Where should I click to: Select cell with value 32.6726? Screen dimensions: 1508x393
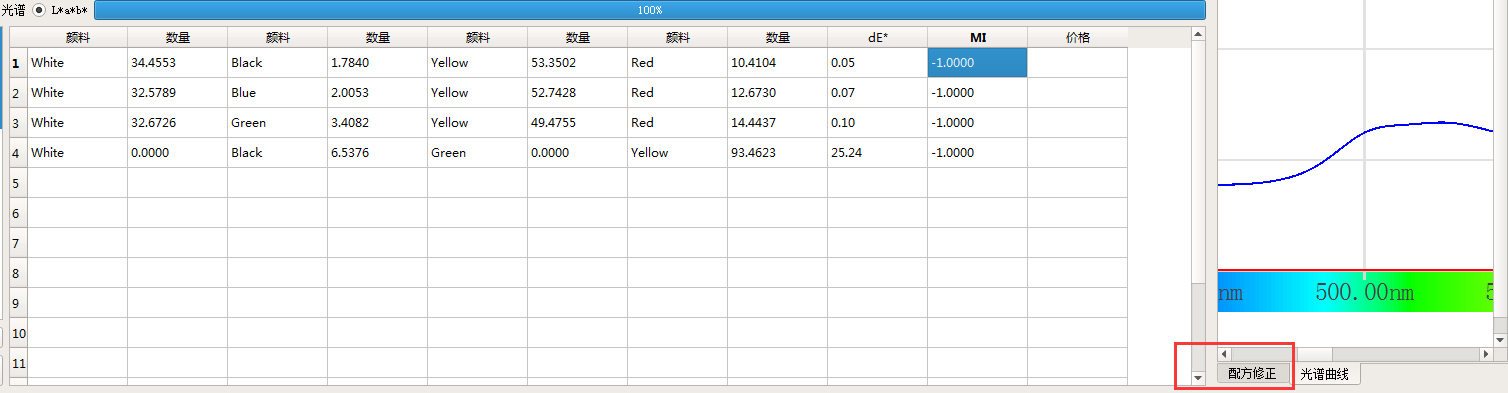177,123
